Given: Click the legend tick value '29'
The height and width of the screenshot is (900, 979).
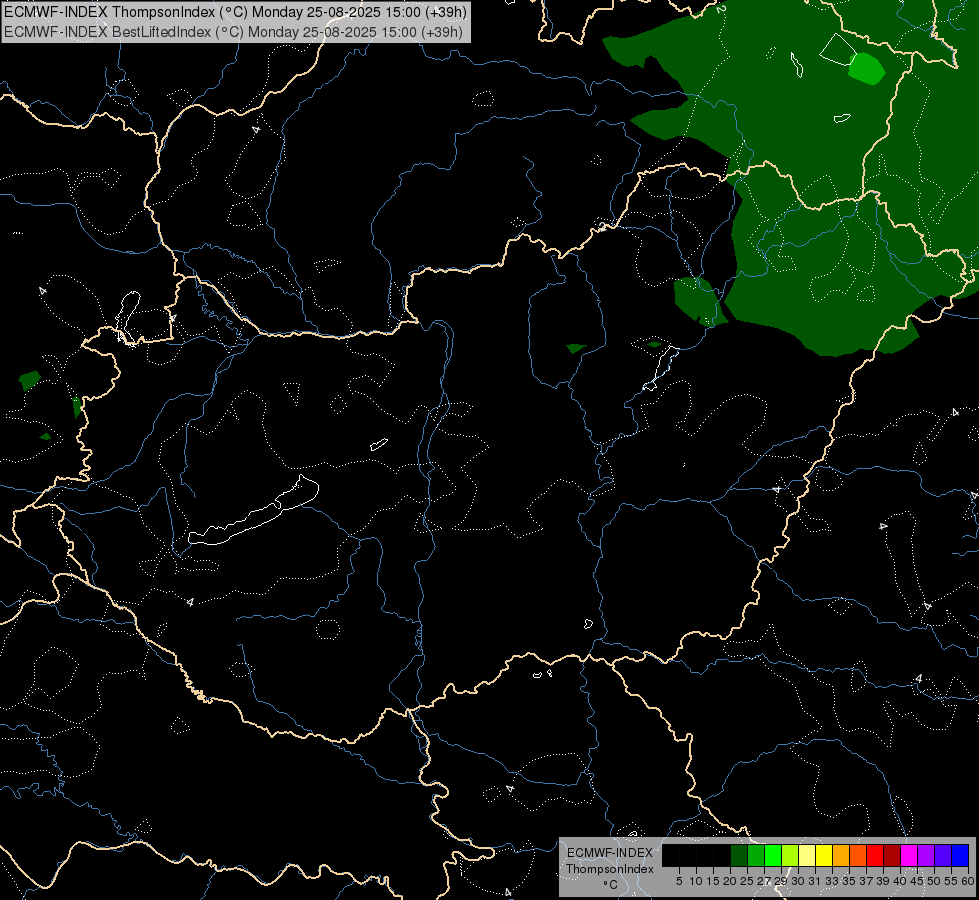Looking at the screenshot, I should [780, 881].
